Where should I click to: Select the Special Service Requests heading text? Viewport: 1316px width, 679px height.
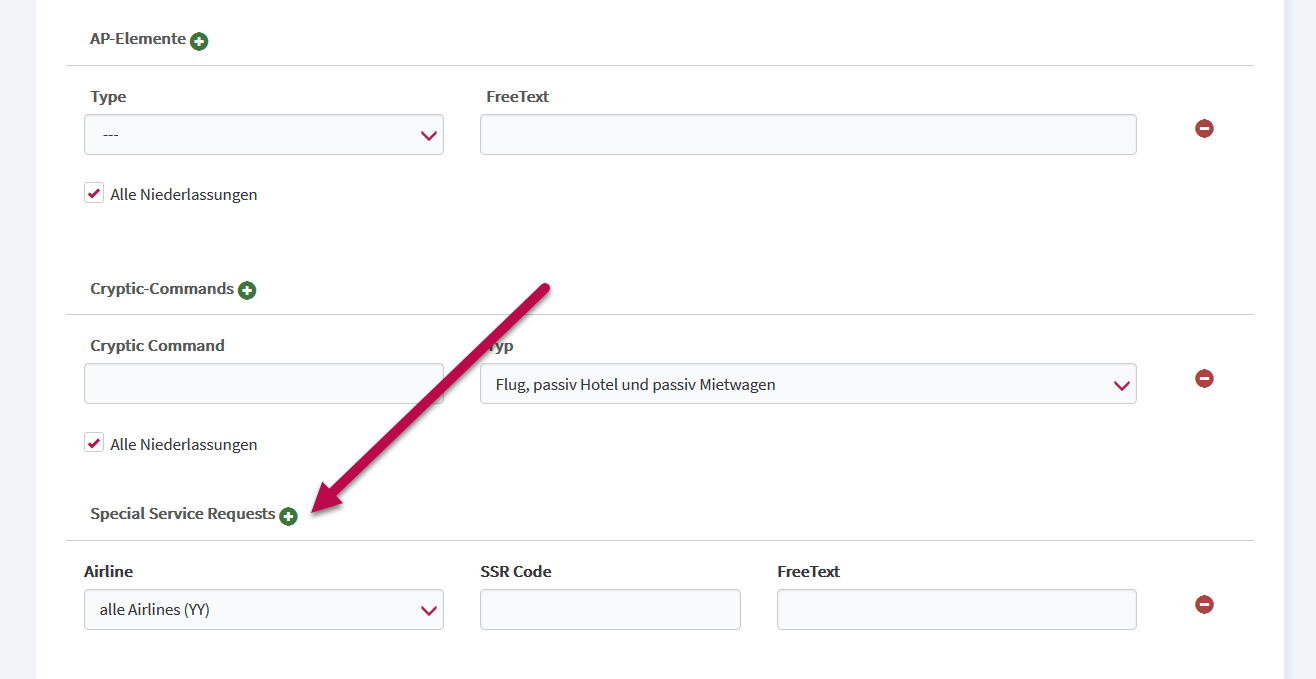182,514
